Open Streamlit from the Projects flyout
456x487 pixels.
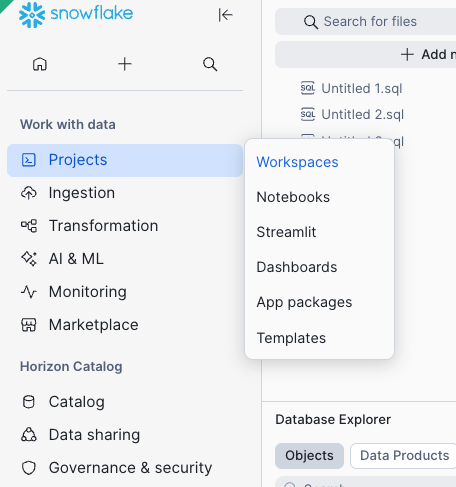286,232
